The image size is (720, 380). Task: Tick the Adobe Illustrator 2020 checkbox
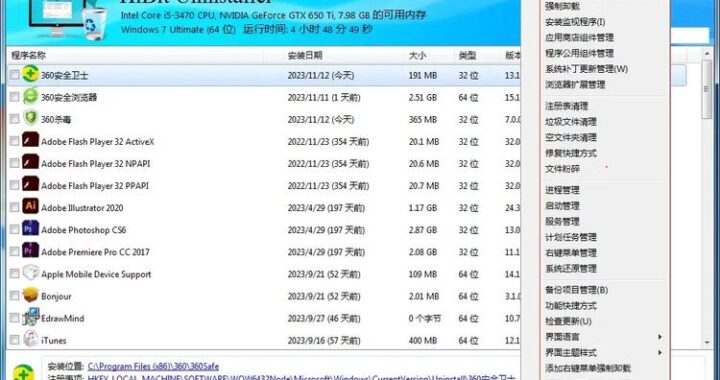pos(15,207)
